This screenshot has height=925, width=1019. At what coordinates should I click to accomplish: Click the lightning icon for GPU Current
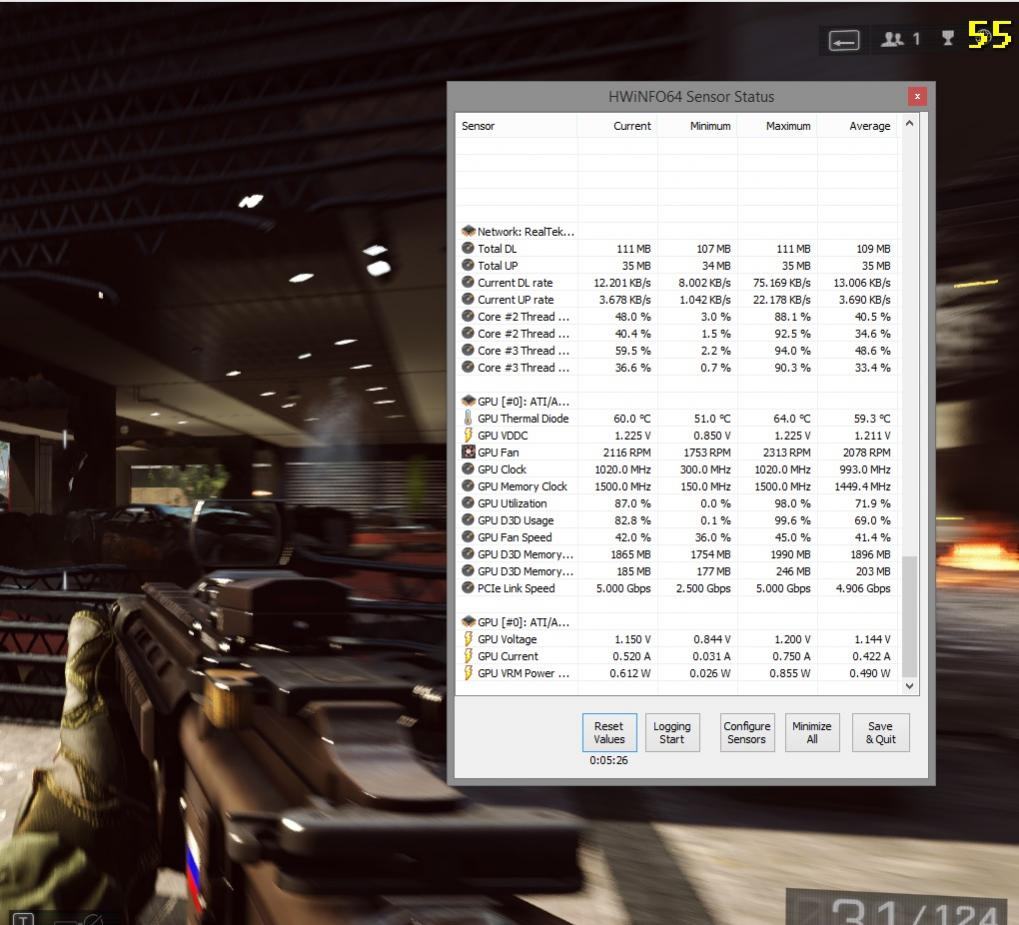(x=467, y=655)
